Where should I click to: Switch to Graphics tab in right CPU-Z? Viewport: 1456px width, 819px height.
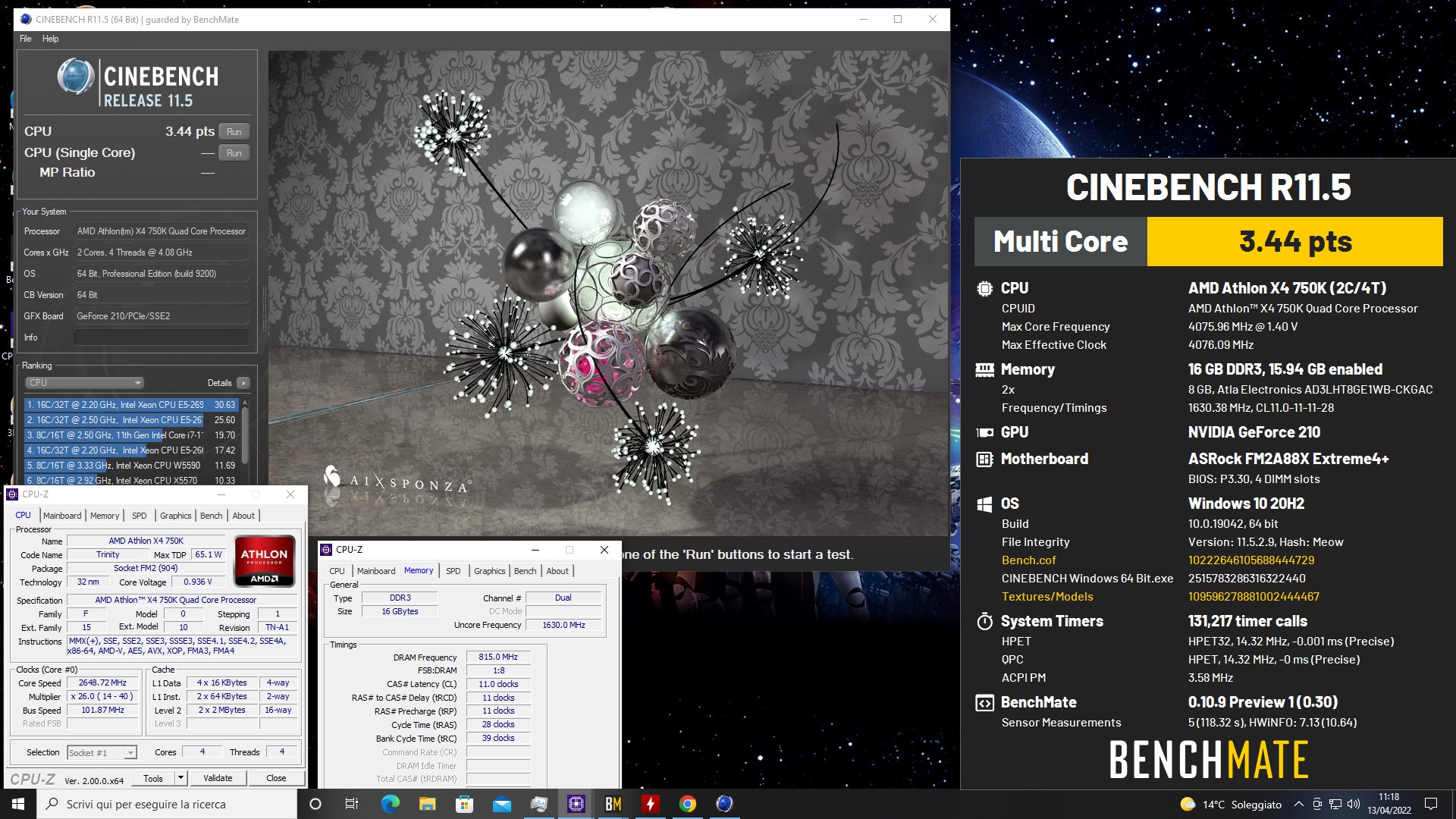(490, 571)
